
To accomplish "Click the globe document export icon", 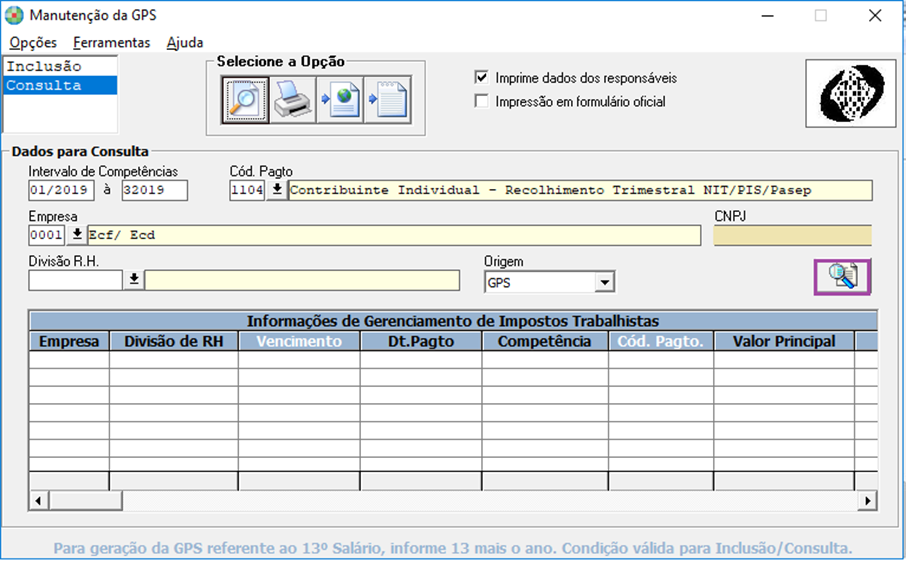I will [x=340, y=100].
